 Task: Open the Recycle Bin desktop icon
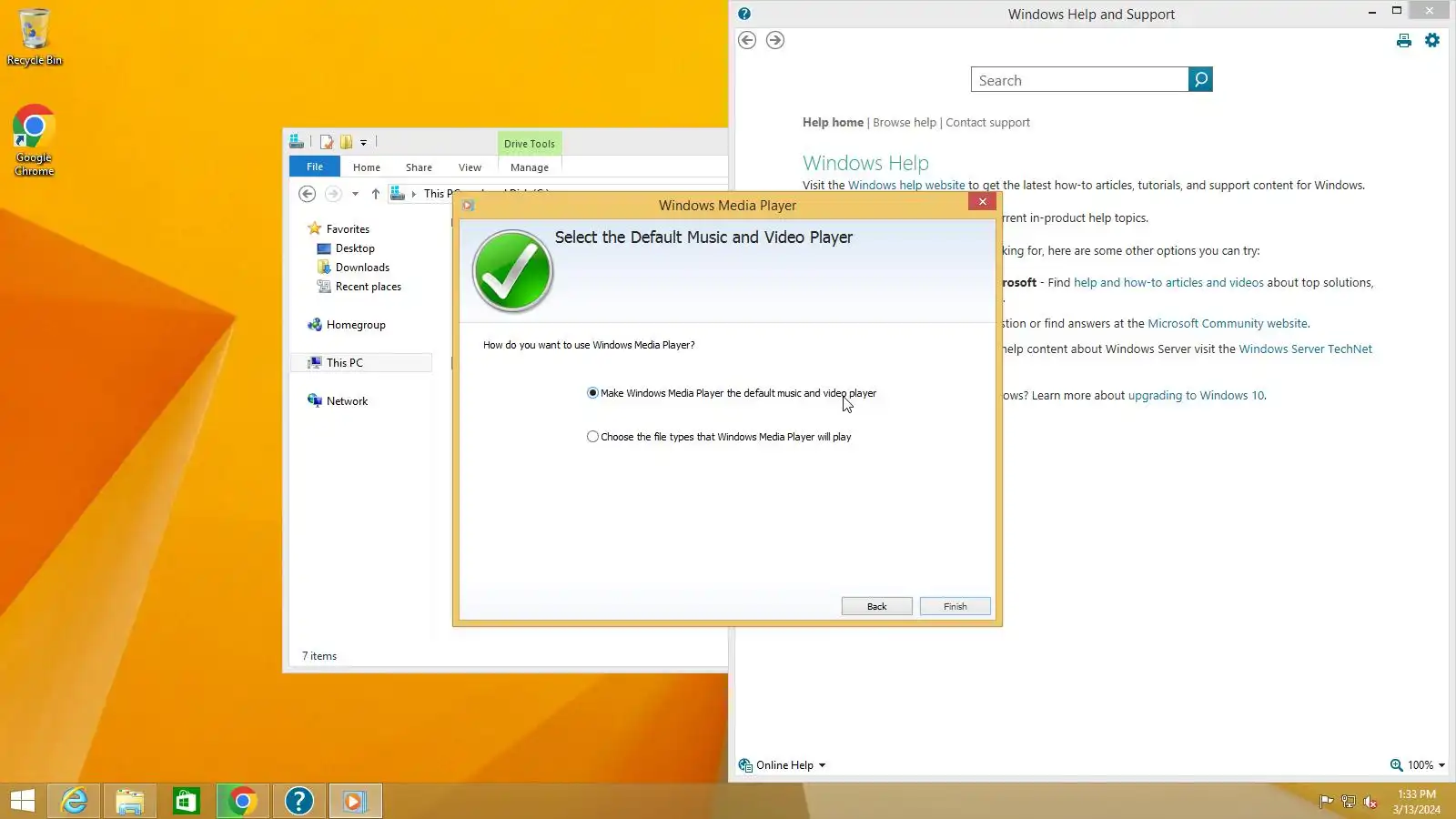click(35, 37)
